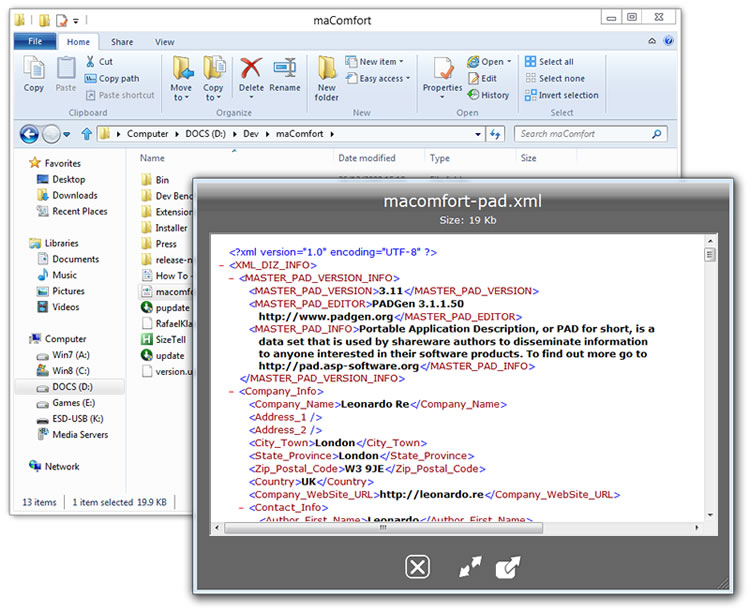The image size is (750, 612).
Task: Select Recent Places in the navigation pane
Action: 72,211
